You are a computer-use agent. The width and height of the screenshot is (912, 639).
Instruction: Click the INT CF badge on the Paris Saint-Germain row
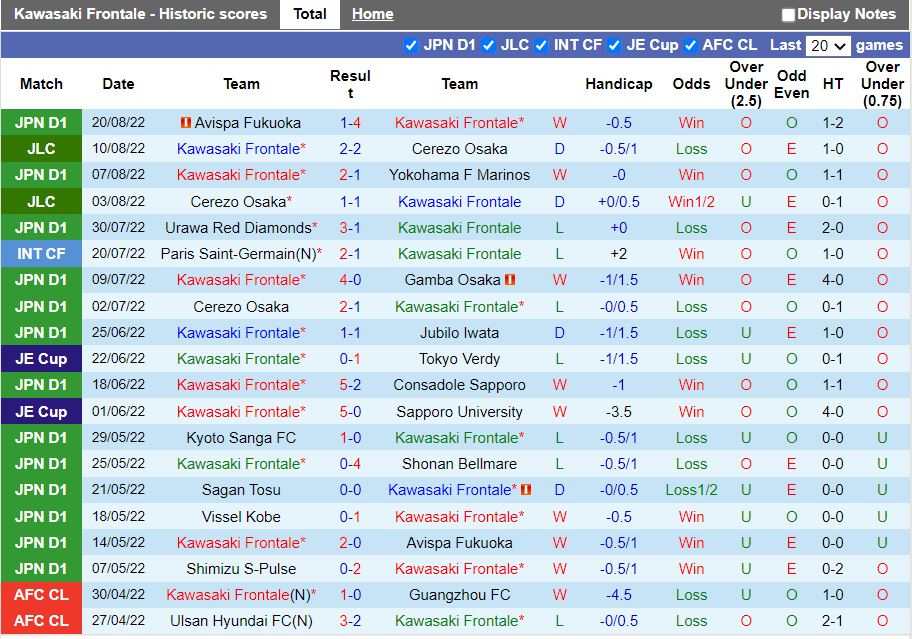click(x=41, y=253)
